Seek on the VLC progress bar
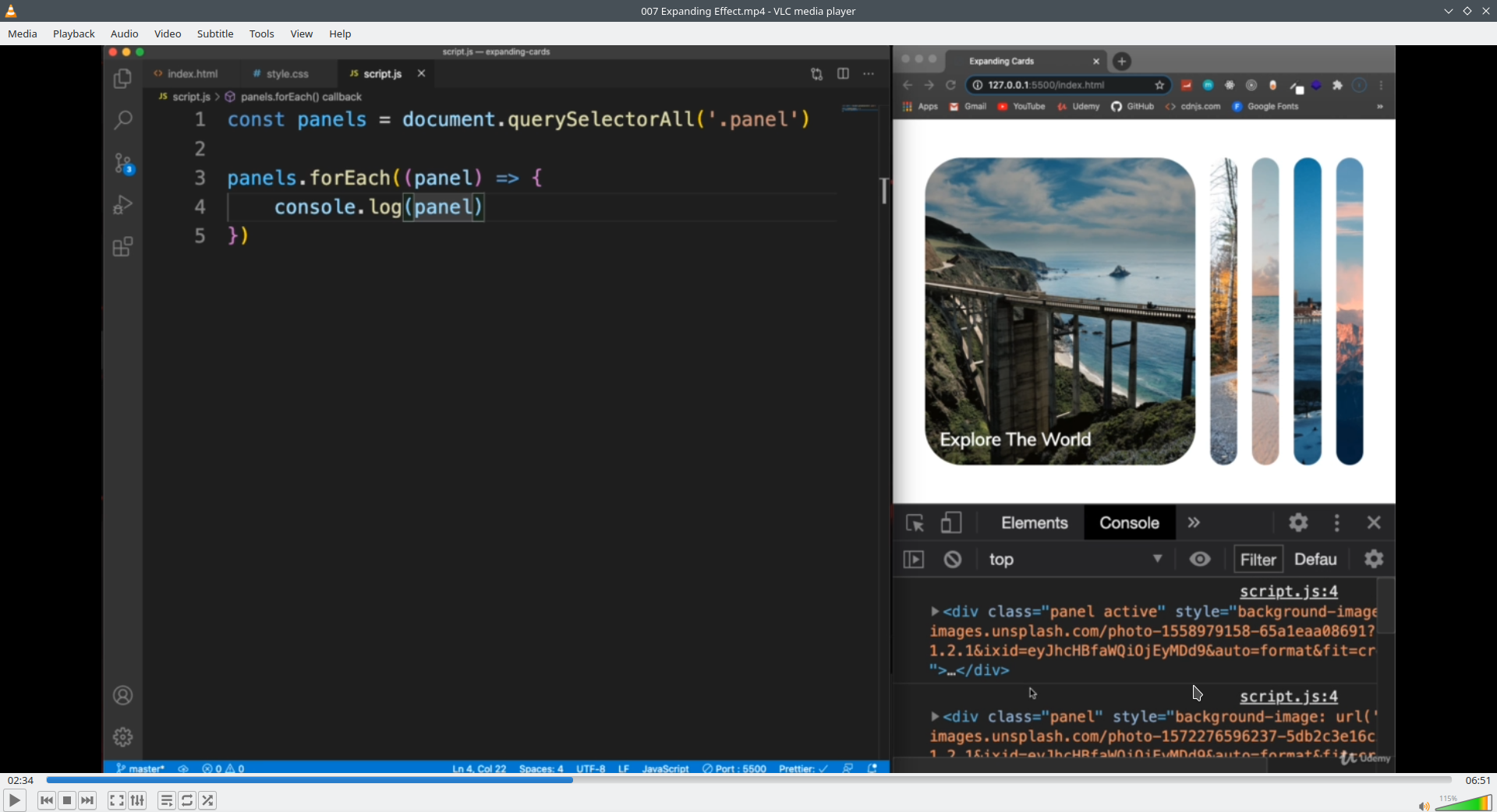The height and width of the screenshot is (812, 1497). 748,780
